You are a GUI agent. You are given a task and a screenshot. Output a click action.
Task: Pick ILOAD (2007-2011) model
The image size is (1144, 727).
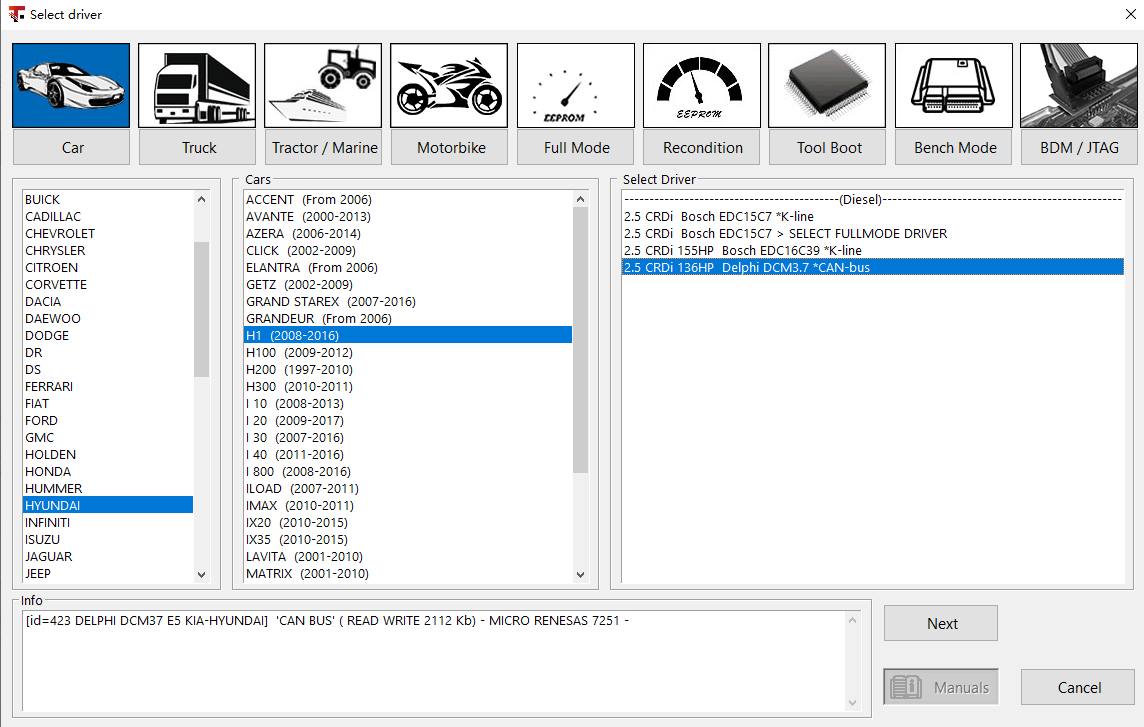point(408,488)
